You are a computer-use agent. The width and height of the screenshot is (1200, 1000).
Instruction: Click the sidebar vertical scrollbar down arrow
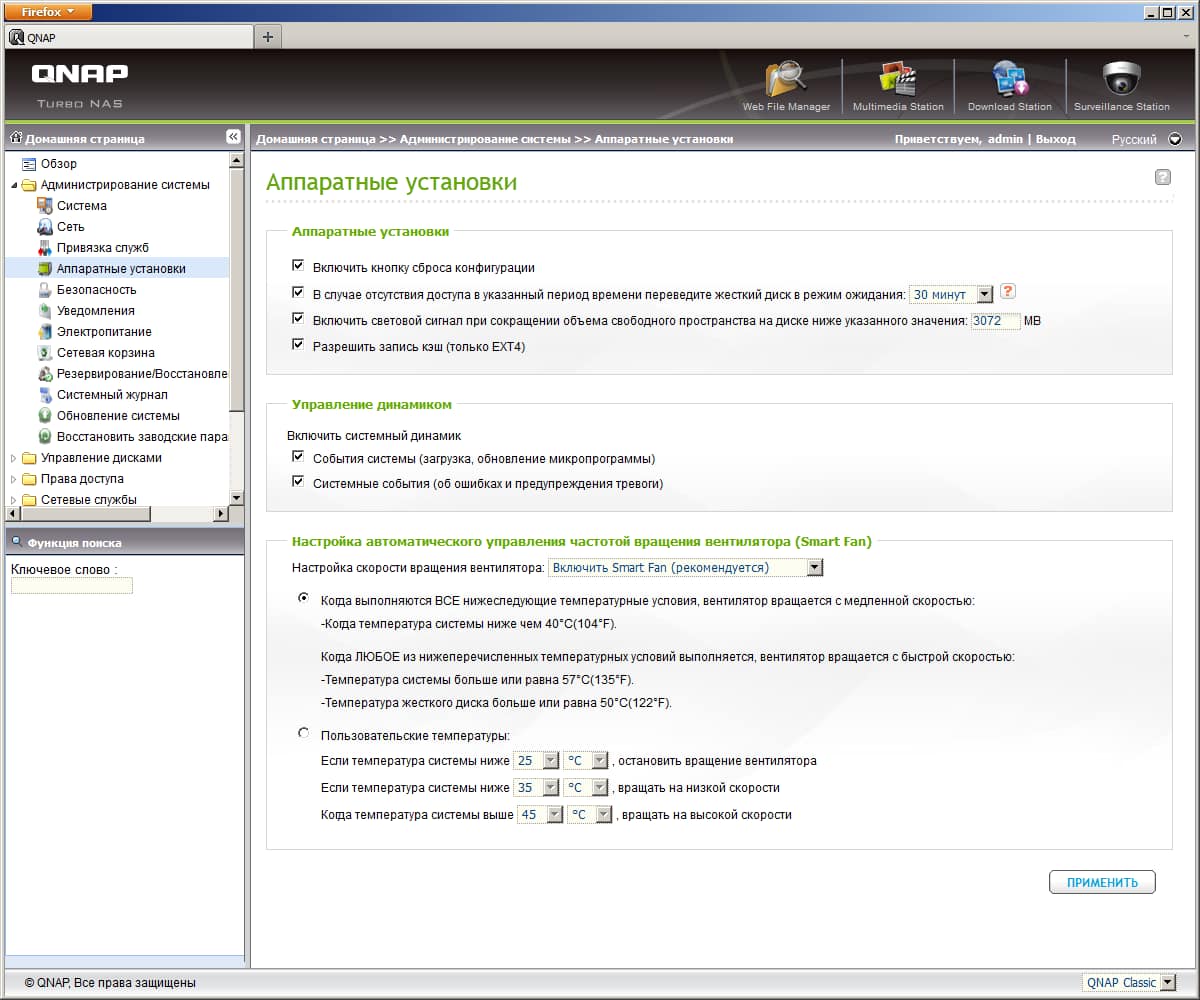[236, 498]
